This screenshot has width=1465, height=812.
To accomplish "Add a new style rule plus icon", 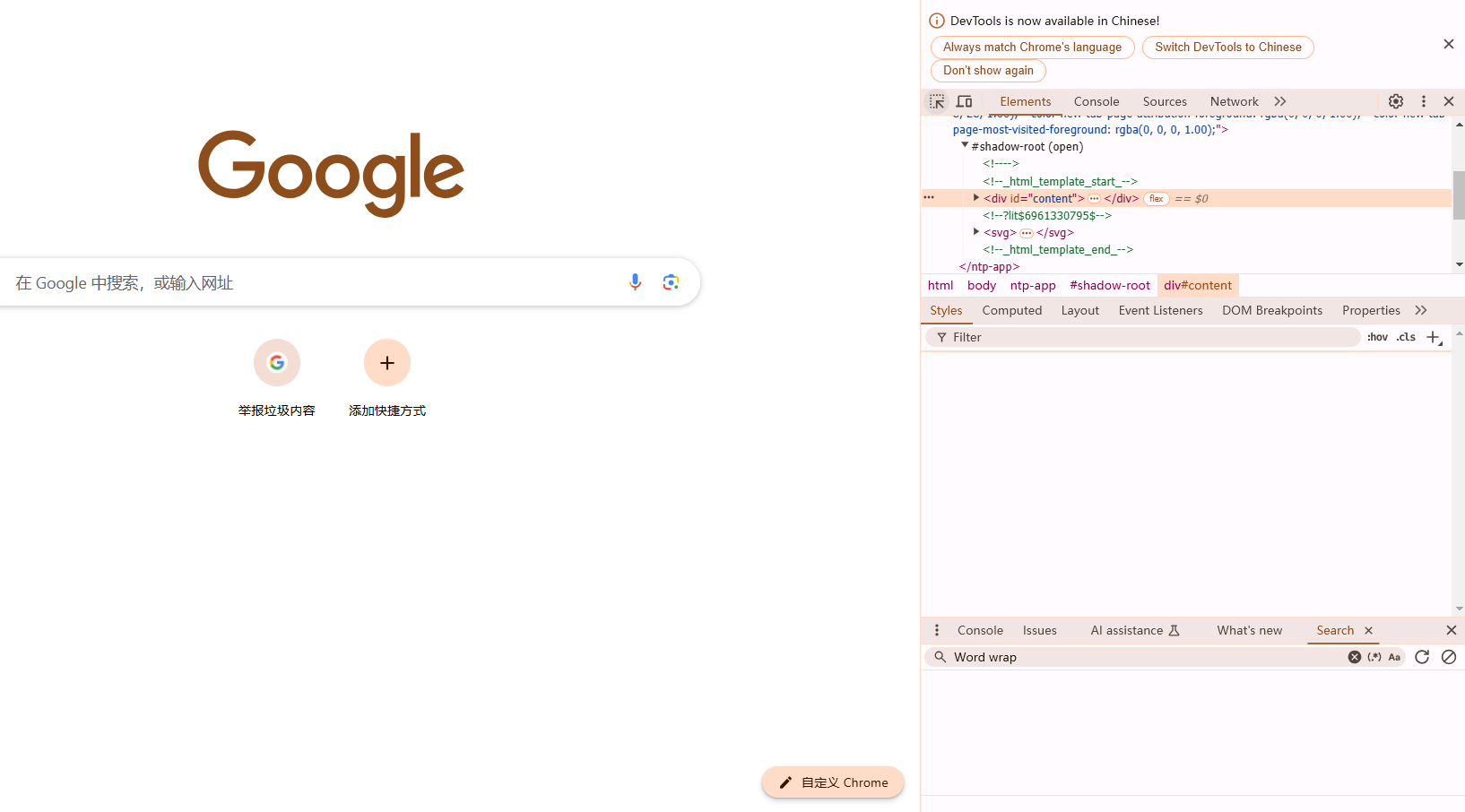I will pos(1434,337).
